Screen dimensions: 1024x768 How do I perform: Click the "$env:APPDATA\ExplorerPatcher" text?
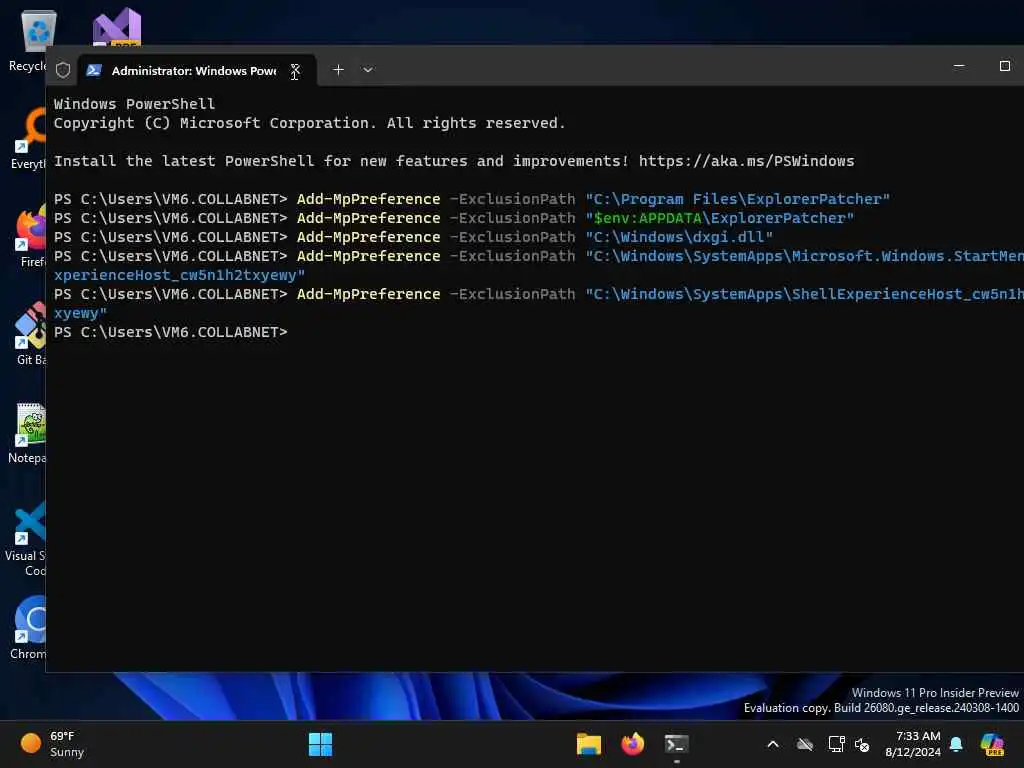click(x=719, y=217)
